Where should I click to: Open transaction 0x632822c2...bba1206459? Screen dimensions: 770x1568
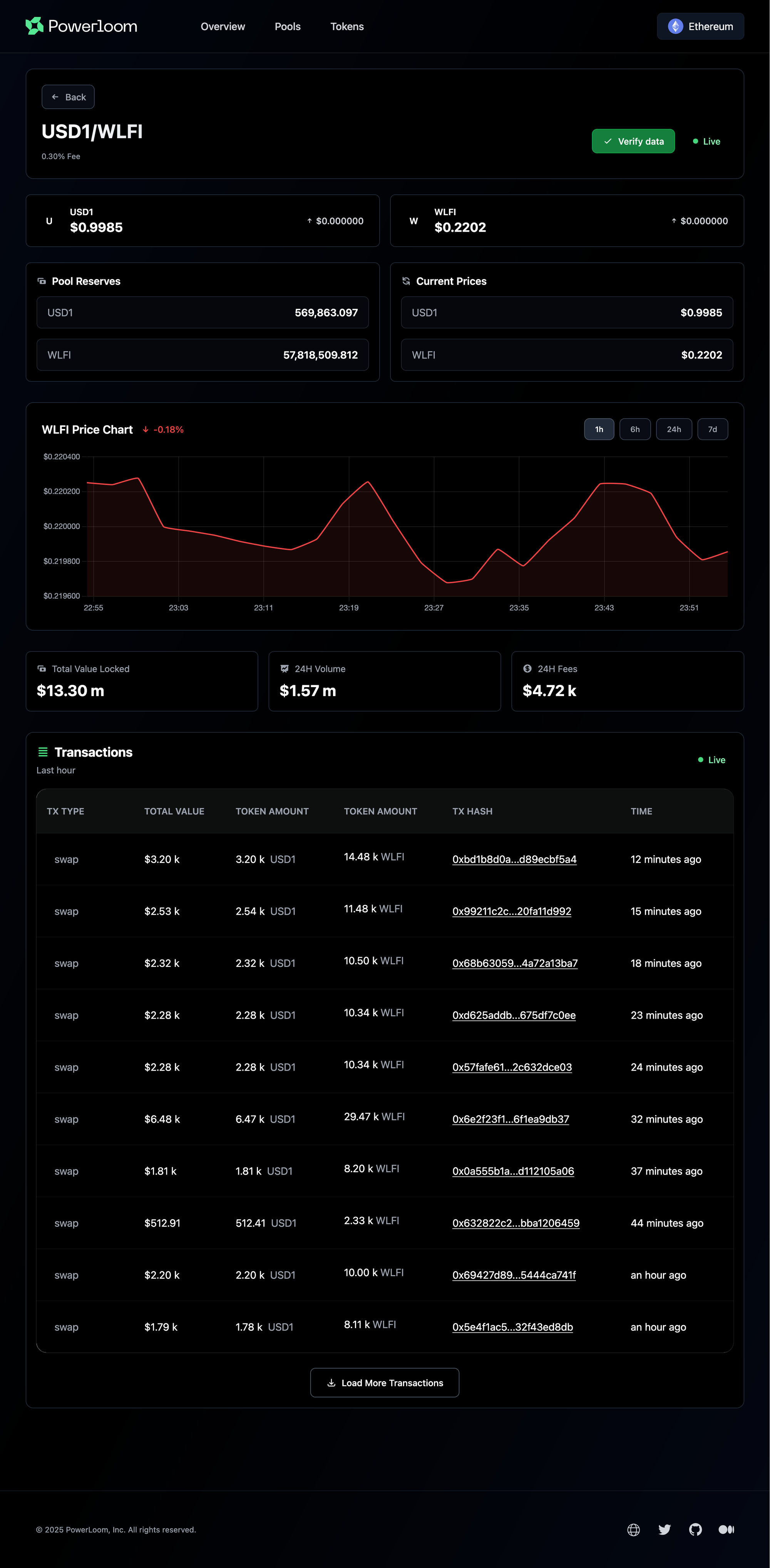(x=516, y=1223)
